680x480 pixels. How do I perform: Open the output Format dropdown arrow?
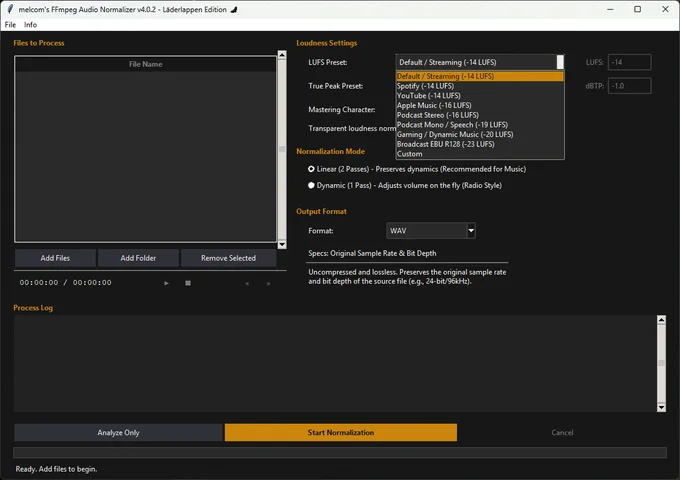tap(471, 231)
